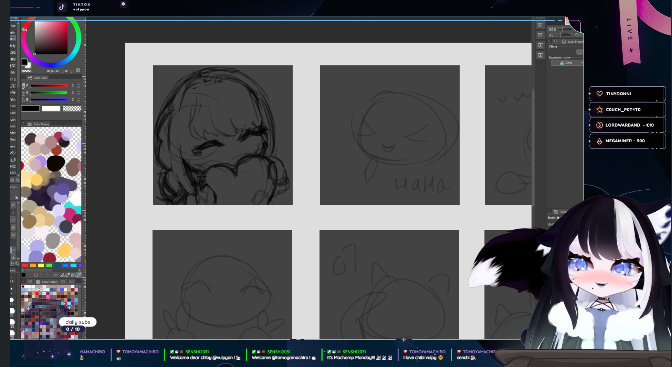Click the blue chip below the mixing palette
The image size is (672, 367).
(64, 266)
